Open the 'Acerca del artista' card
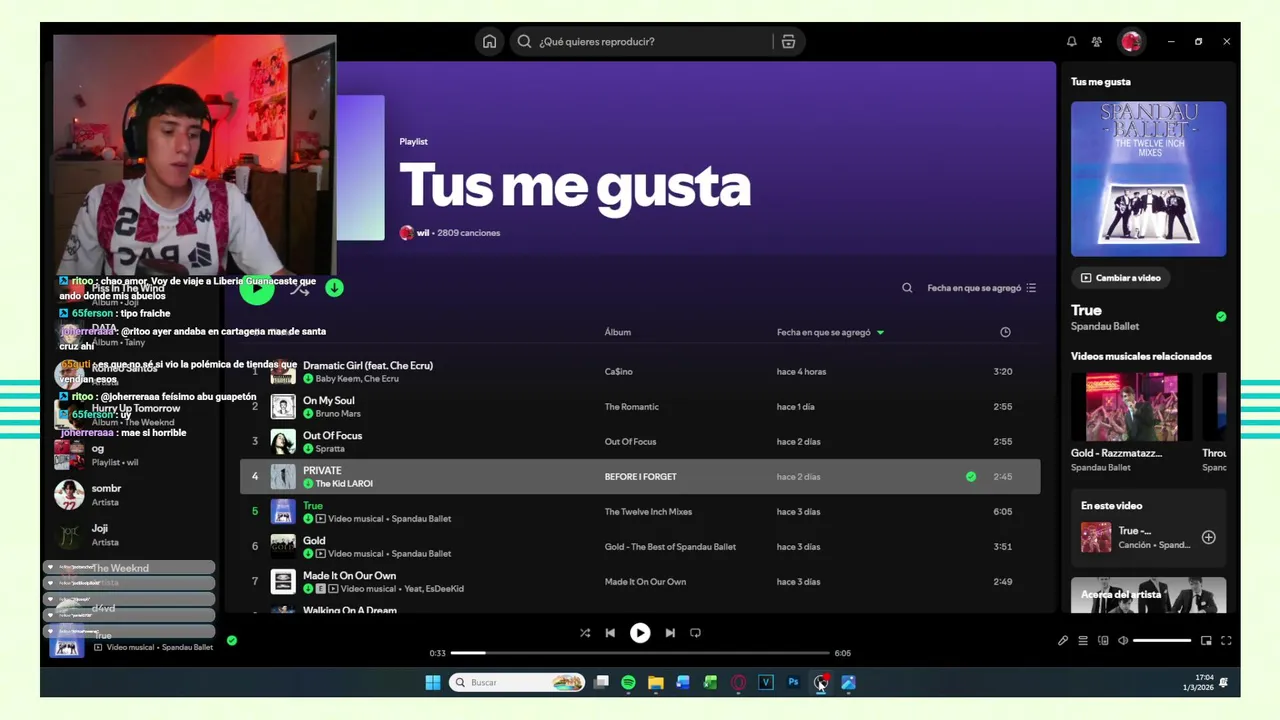 pos(1148,595)
